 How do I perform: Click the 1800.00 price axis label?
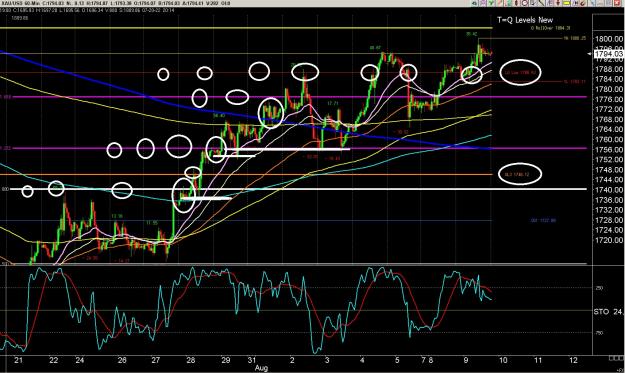tap(608, 39)
